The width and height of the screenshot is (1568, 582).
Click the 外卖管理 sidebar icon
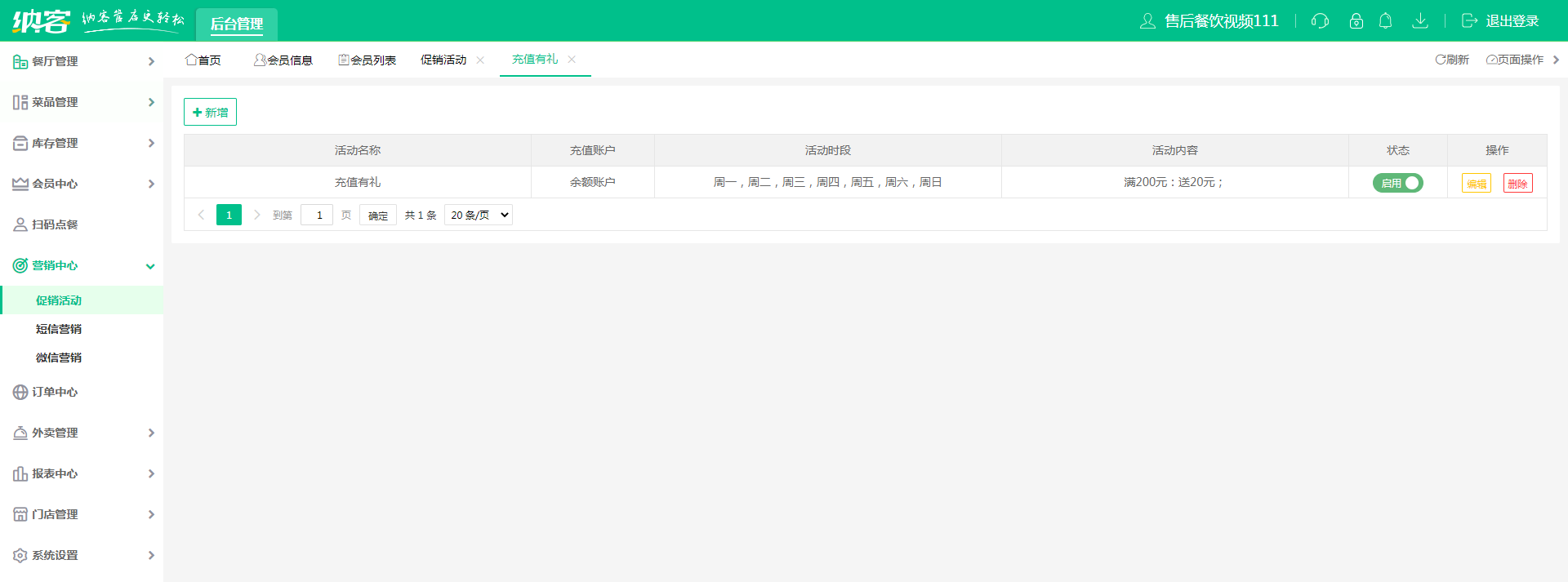click(x=20, y=433)
